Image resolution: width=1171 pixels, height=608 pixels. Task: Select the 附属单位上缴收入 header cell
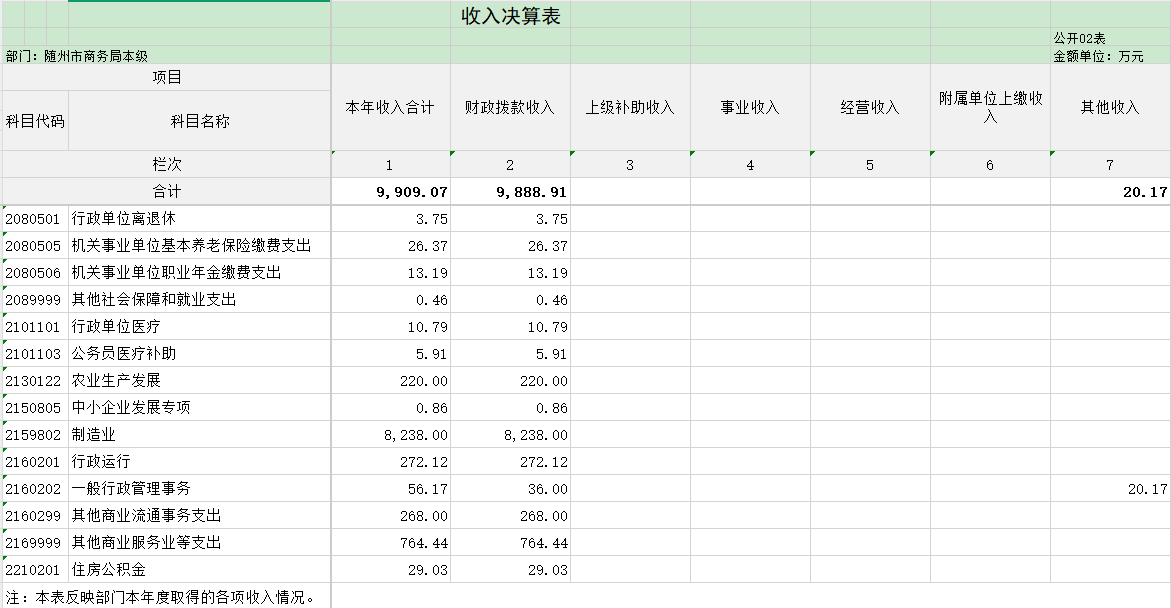pyautogui.click(x=990, y=108)
